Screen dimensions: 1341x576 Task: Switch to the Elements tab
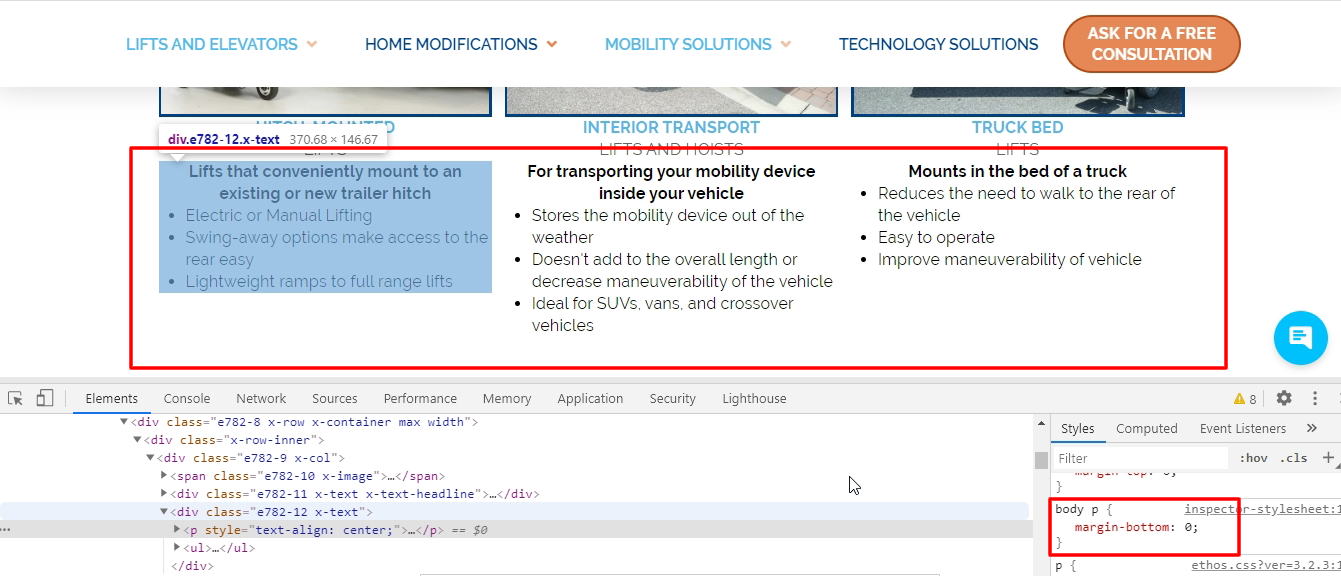pos(111,398)
